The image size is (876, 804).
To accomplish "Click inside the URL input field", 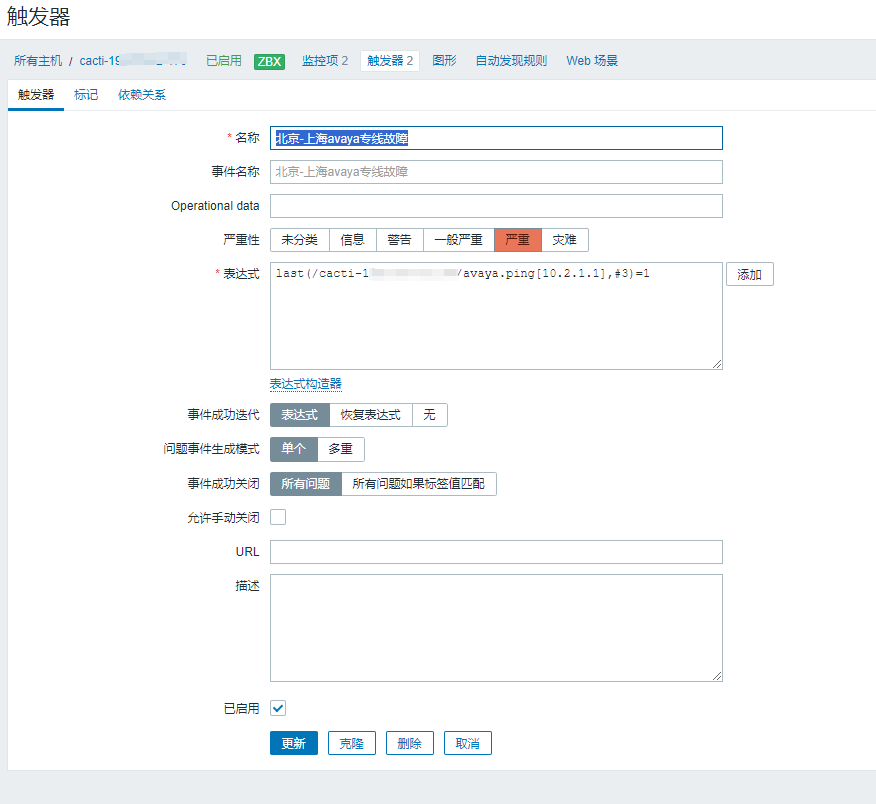I will click(495, 551).
